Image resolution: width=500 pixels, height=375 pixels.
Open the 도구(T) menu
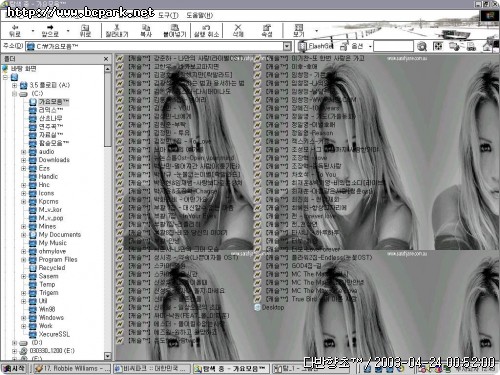coord(168,15)
